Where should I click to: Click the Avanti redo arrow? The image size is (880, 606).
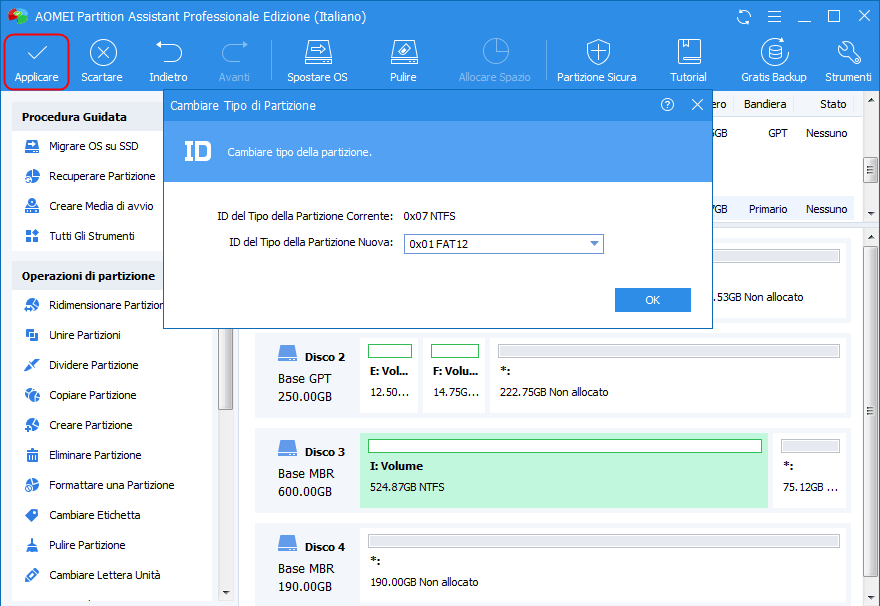click(234, 52)
